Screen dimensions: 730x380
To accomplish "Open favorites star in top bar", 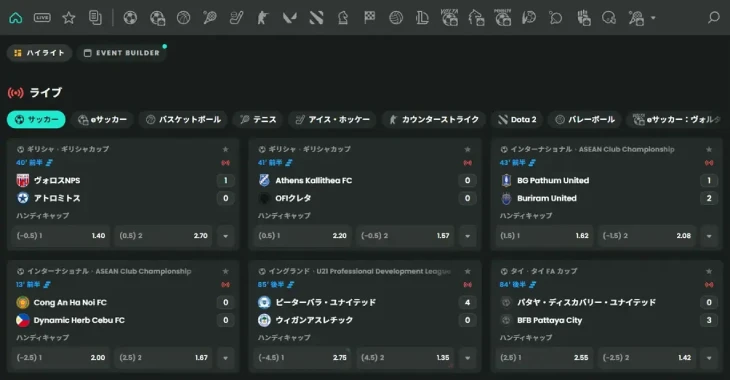I will coord(69,18).
